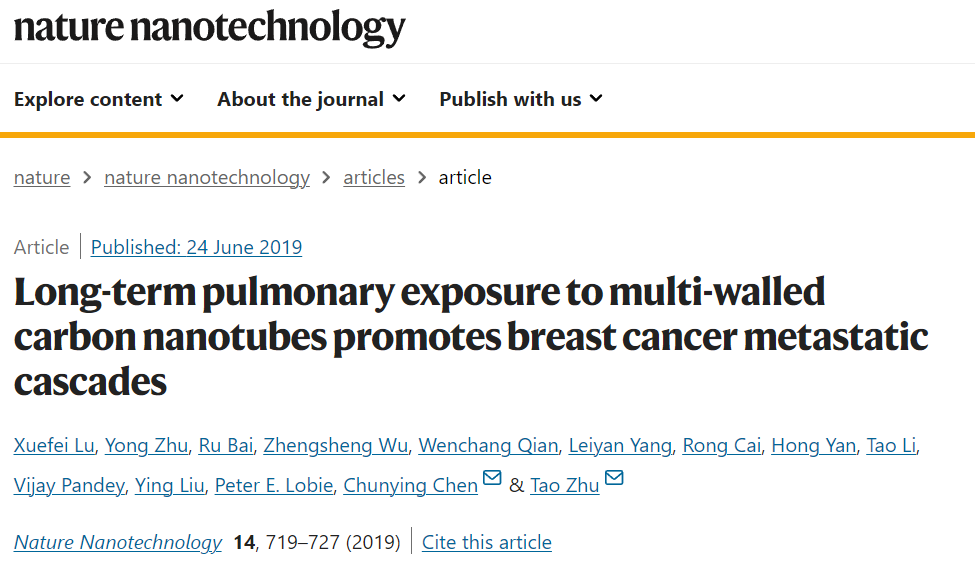Click author name Chunying Chen
This screenshot has width=975, height=574.
410,486
